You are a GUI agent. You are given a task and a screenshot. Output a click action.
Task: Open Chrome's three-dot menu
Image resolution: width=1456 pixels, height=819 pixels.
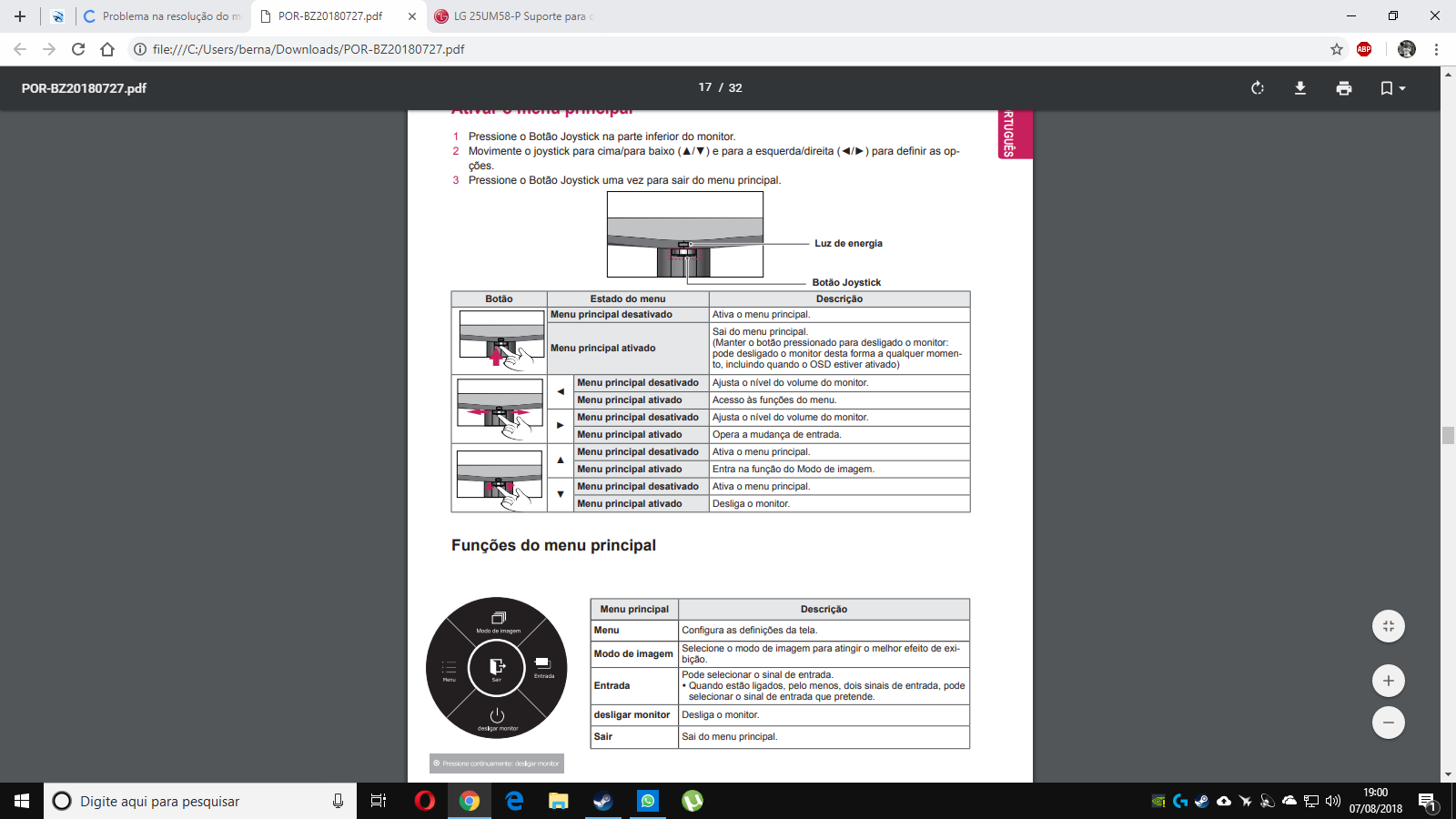1436,49
